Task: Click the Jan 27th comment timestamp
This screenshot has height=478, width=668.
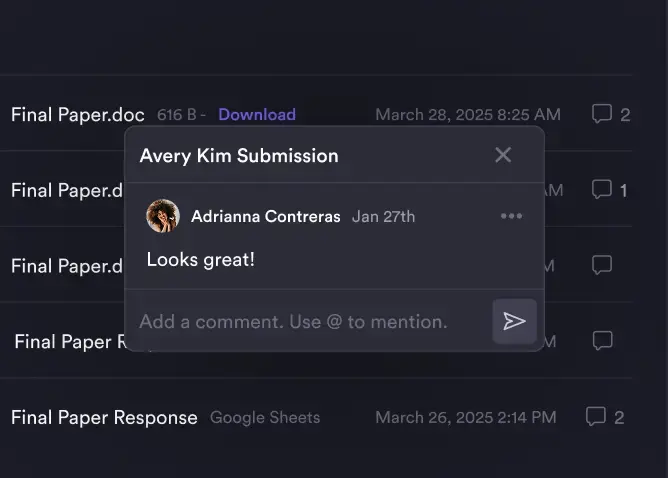Action: pyautogui.click(x=383, y=216)
